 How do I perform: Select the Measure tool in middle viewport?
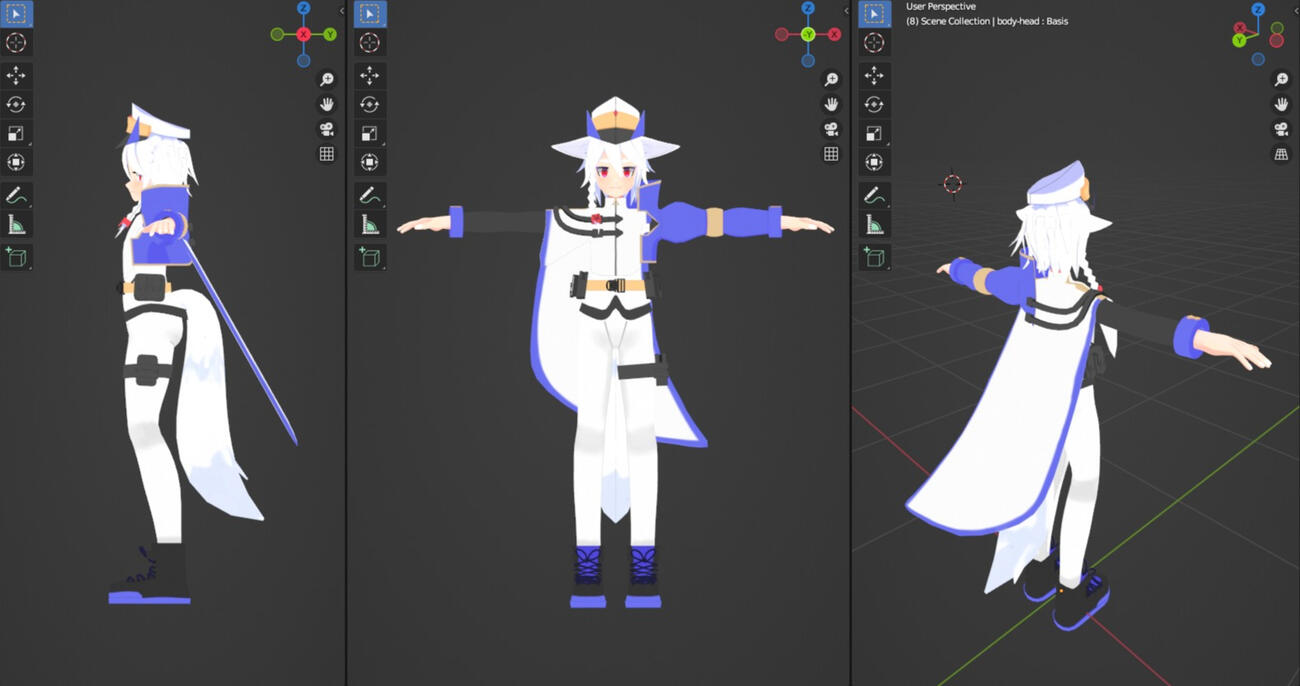tap(370, 225)
